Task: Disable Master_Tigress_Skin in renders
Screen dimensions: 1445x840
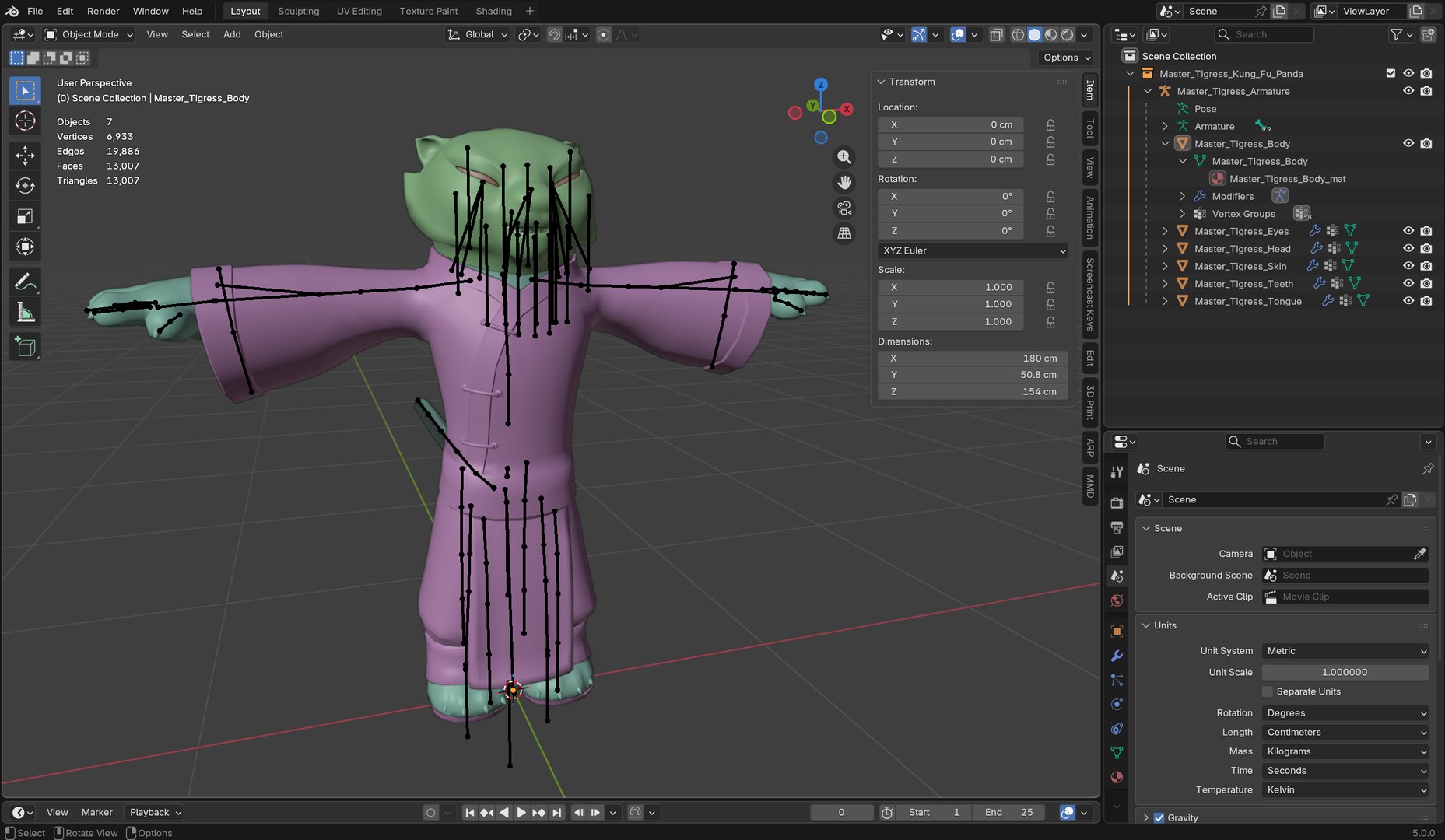Action: (x=1426, y=266)
